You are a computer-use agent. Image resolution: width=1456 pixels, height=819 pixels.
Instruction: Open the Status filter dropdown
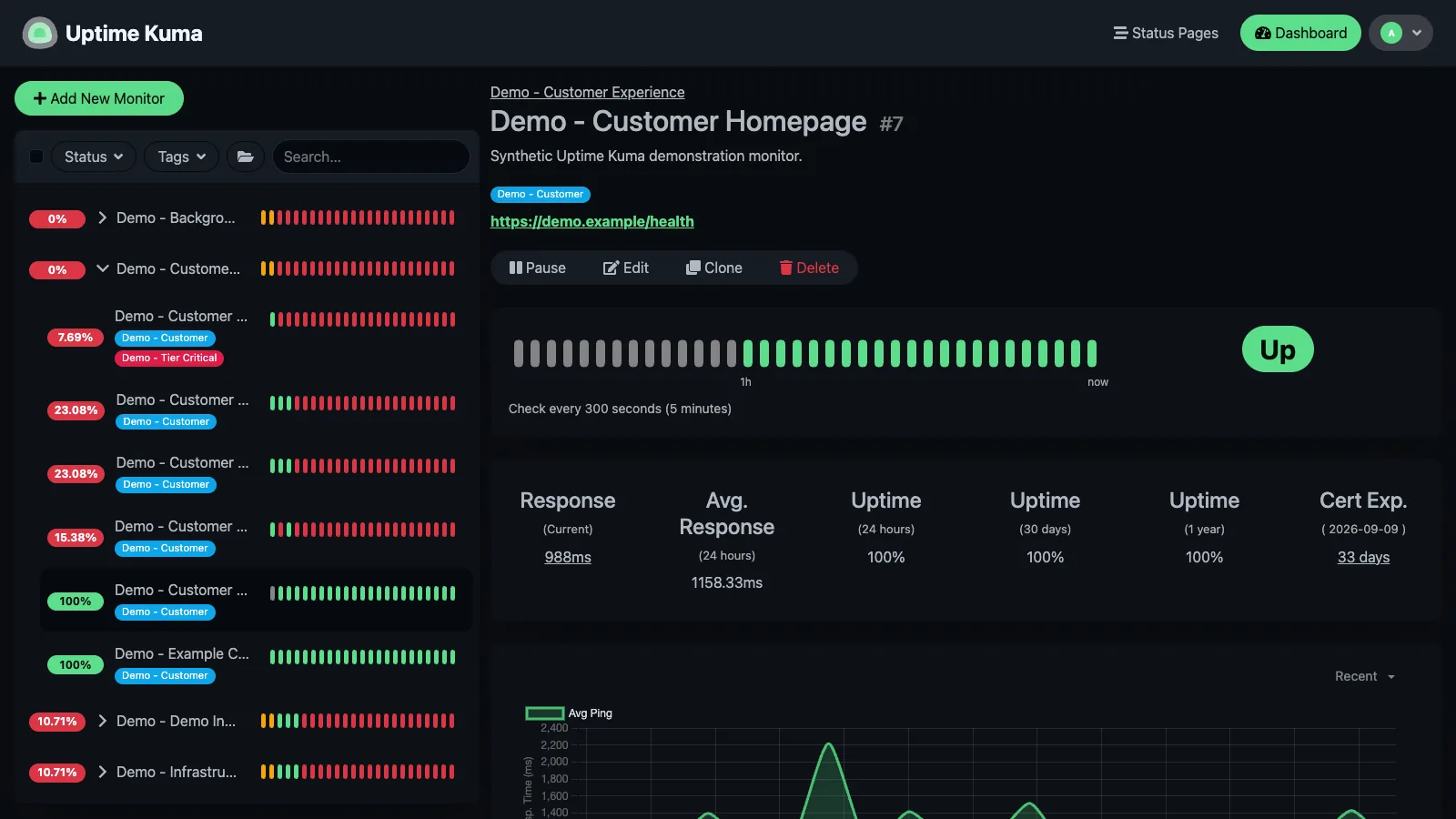tap(94, 157)
